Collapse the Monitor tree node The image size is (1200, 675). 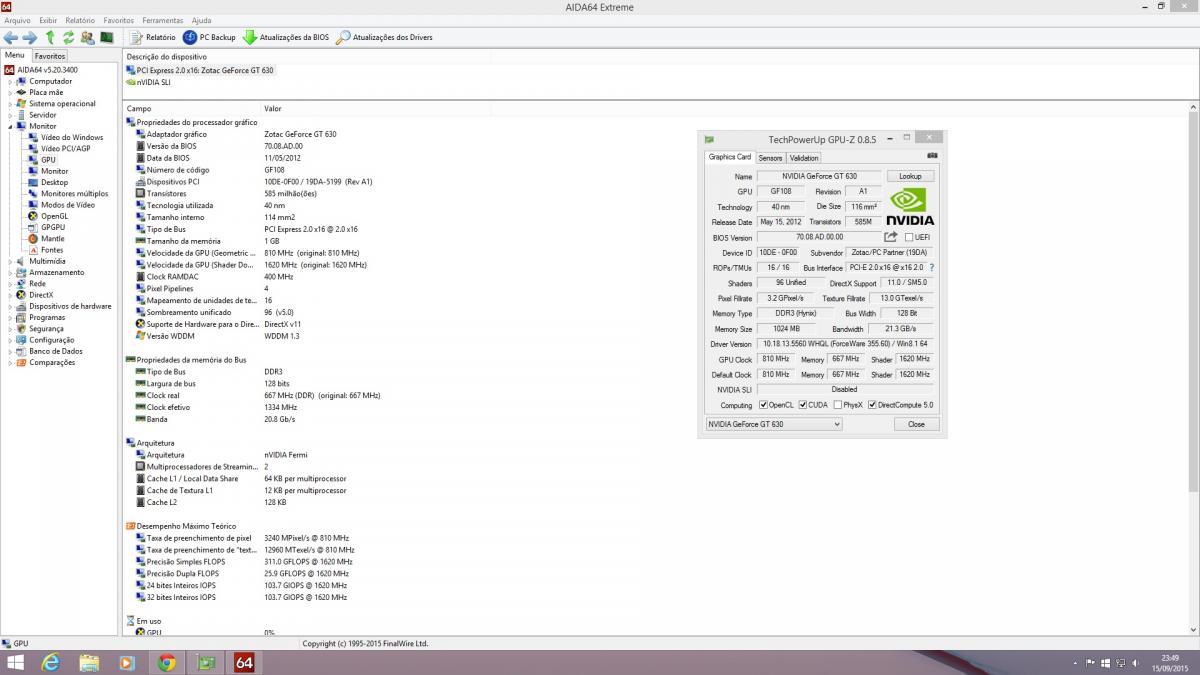pyautogui.click(x=11, y=127)
